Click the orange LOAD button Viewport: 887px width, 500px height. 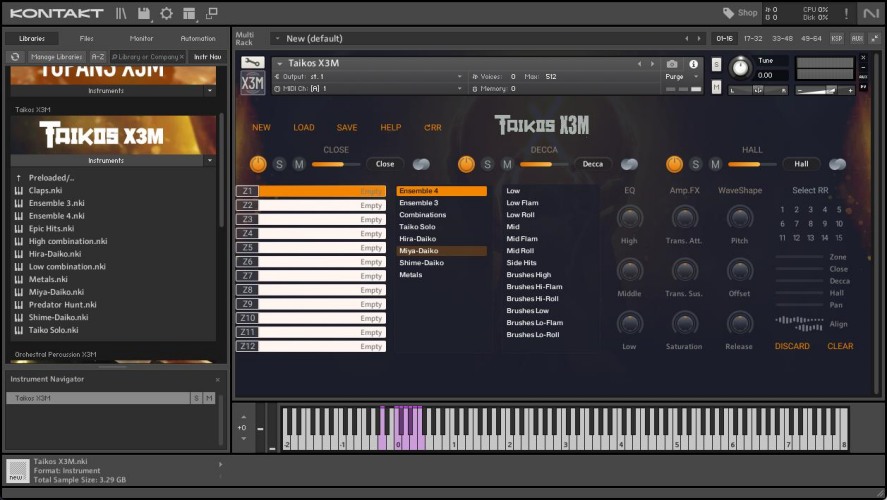coord(303,128)
